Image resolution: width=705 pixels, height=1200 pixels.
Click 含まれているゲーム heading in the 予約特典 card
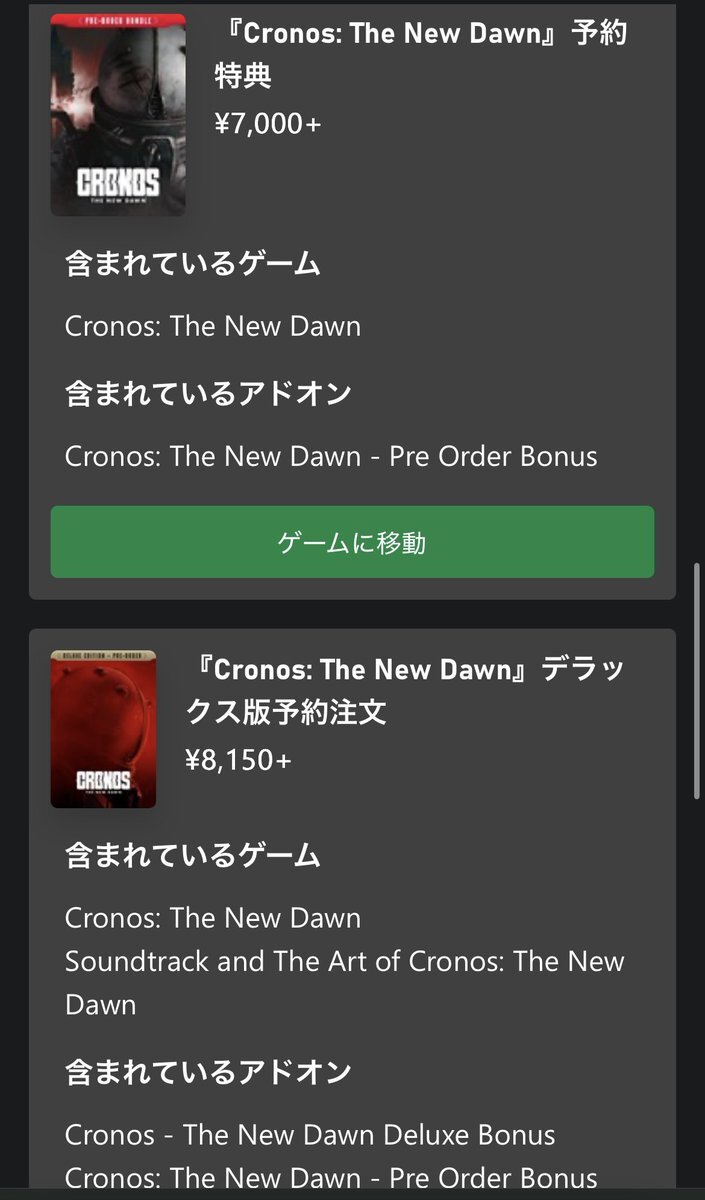click(192, 264)
